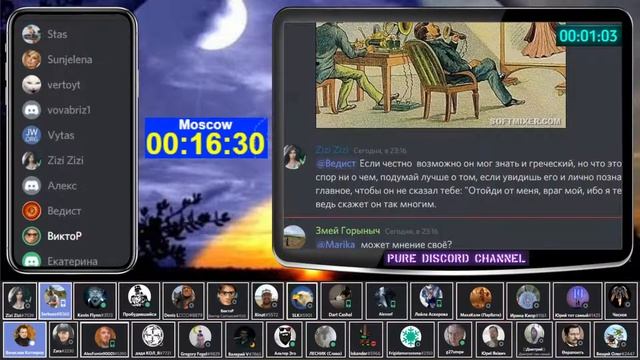Open the Пробудившийся participant card
The image size is (640, 360).
pos(139,301)
